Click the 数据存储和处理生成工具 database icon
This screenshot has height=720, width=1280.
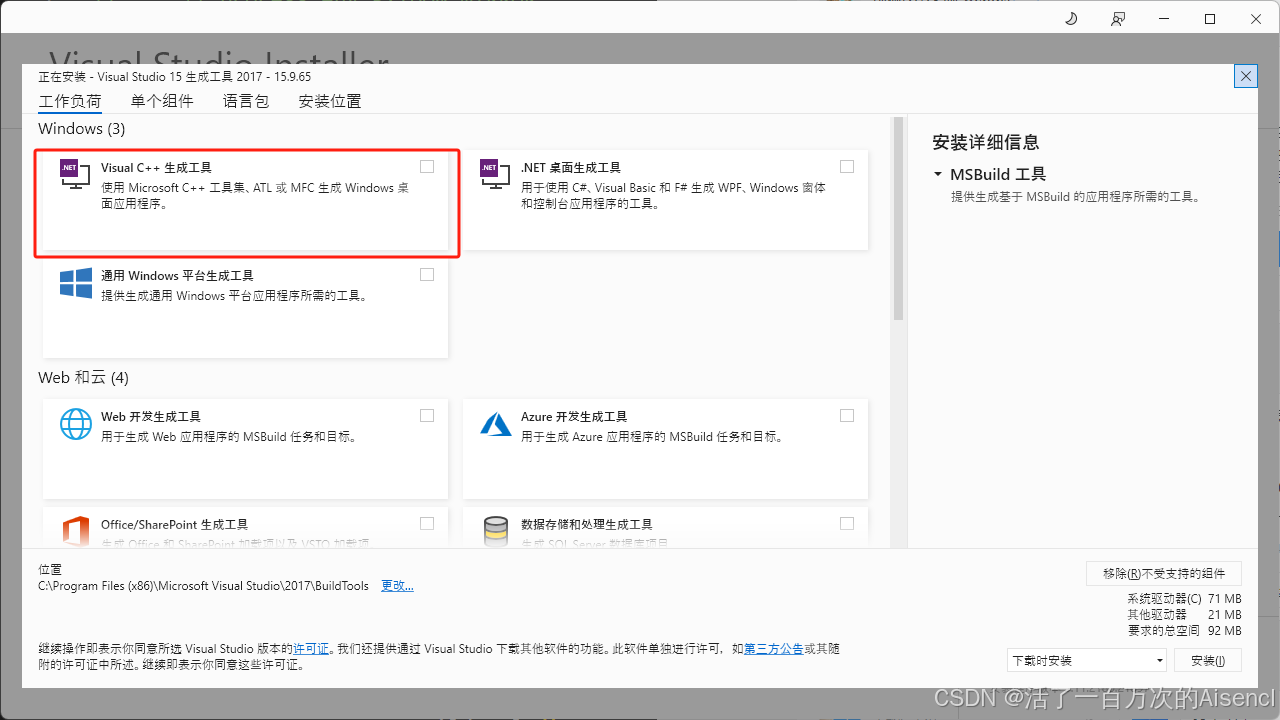[496, 532]
